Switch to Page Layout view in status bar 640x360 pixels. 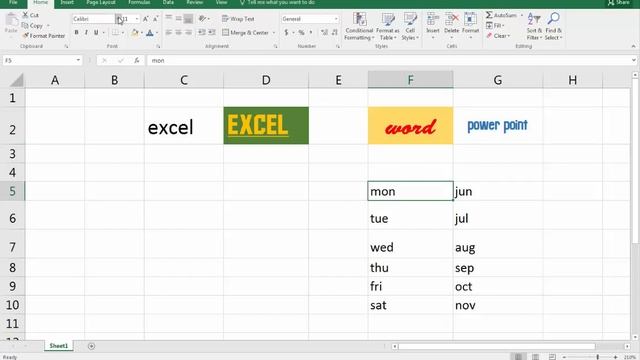coord(535,357)
